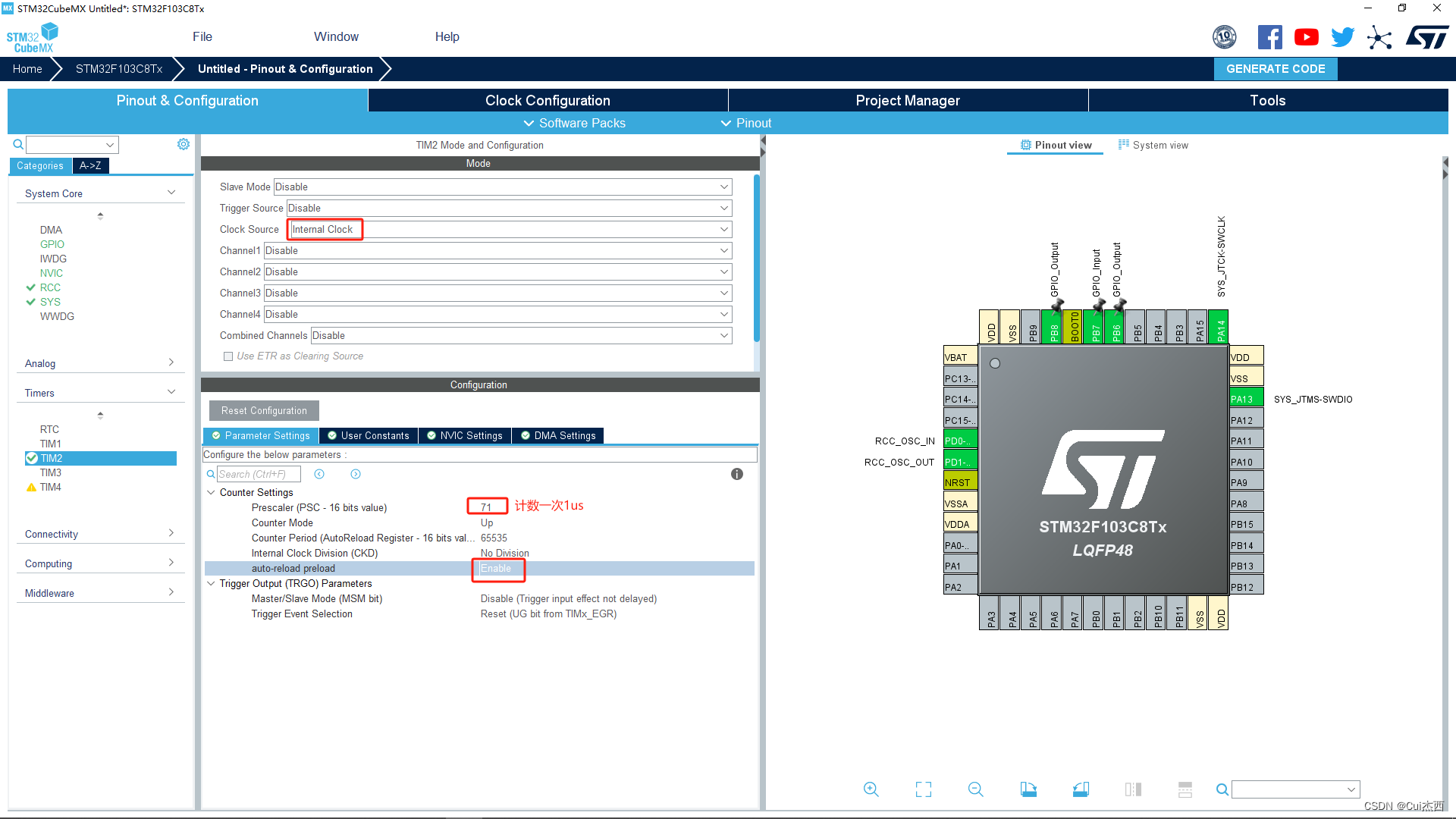The image size is (1456, 819).
Task: Click the peripheral search magnifier icon
Action: click(x=18, y=144)
